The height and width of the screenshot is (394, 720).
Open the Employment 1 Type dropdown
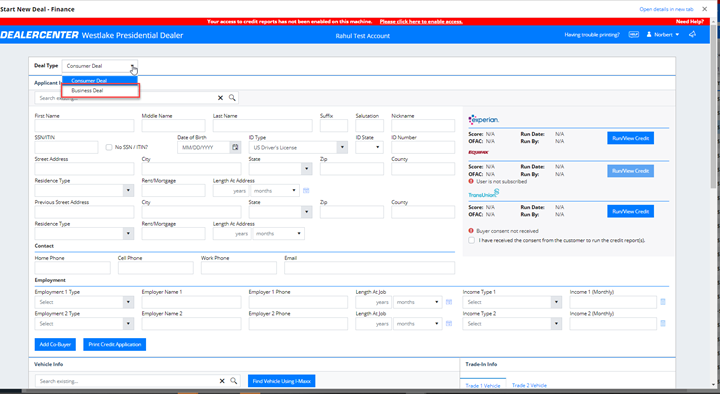(84, 302)
